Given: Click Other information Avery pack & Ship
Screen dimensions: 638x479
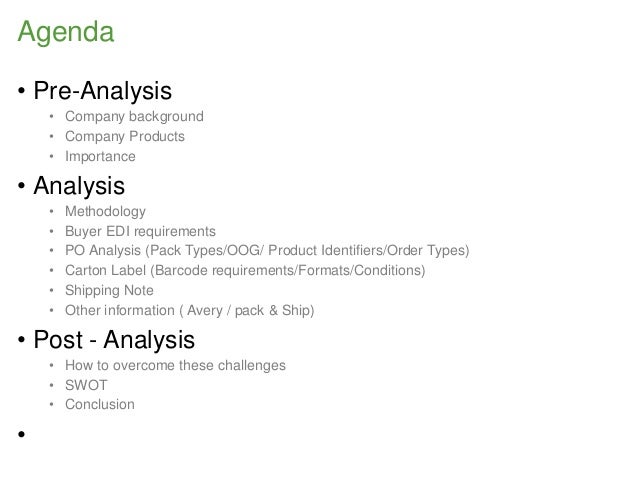Looking at the screenshot, I should point(190,311).
